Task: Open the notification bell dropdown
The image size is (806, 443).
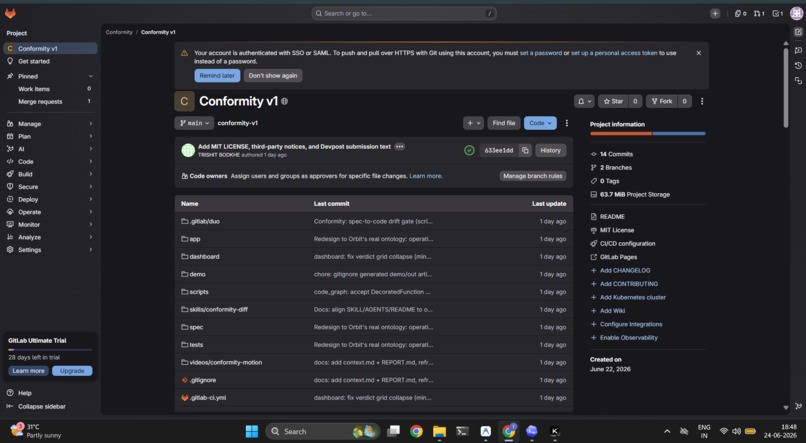Action: coord(584,101)
